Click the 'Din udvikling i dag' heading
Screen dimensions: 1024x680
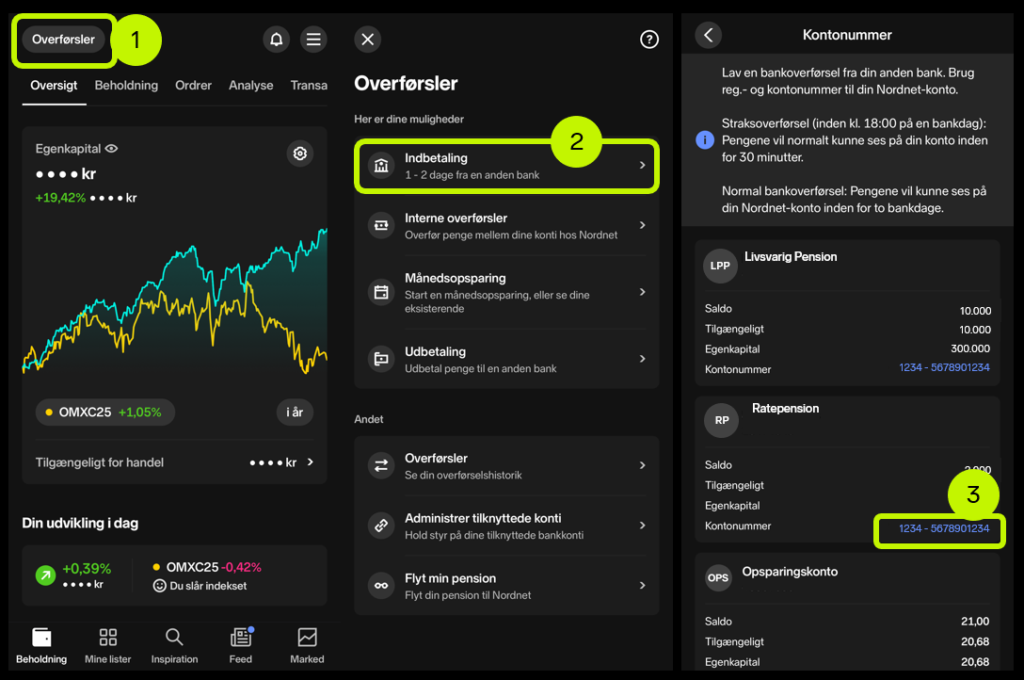point(80,523)
